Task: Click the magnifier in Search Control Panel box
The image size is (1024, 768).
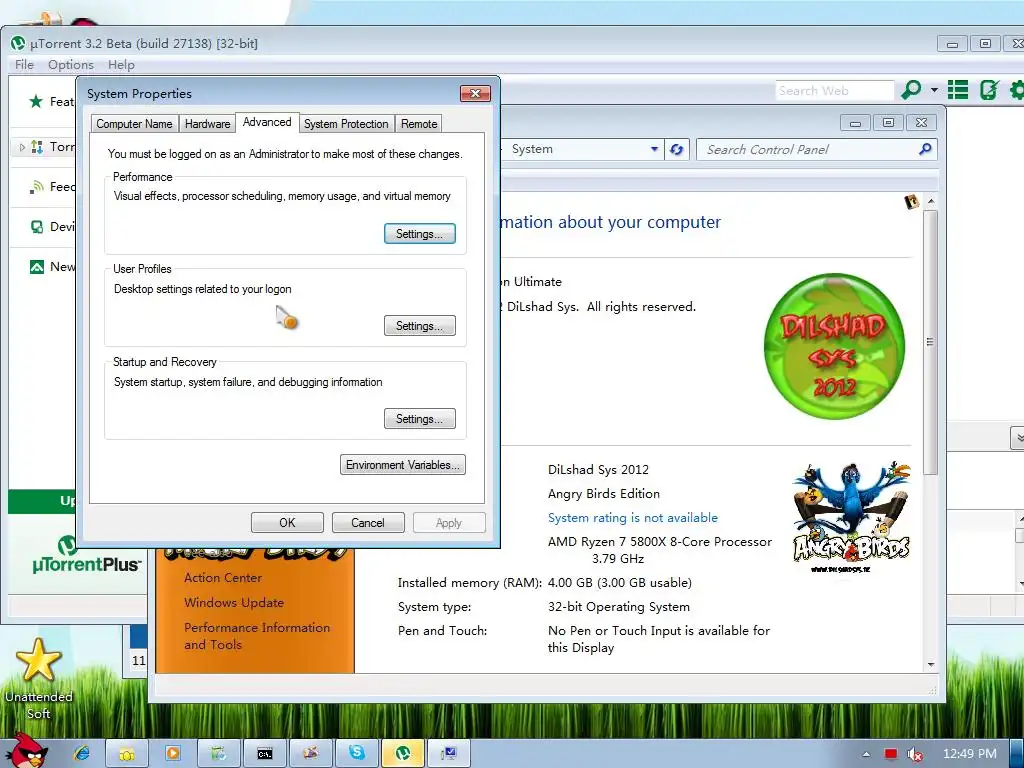Action: pos(925,150)
